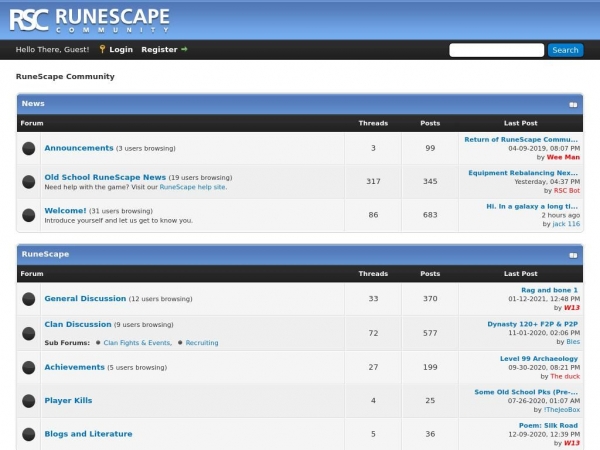Click the RuneScape Community breadcrumb text

coord(65,77)
